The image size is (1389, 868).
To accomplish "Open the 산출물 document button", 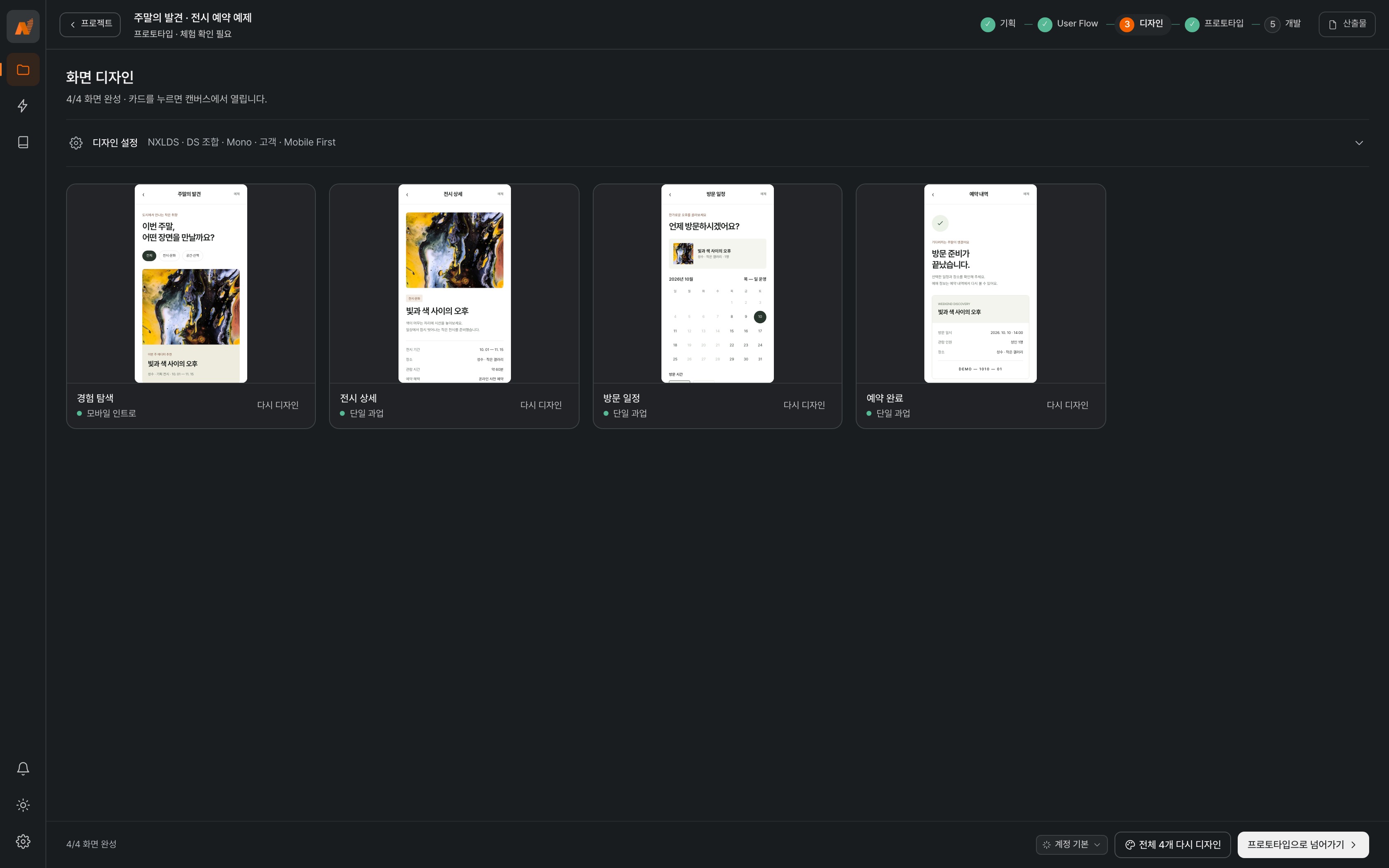I will click(1346, 24).
